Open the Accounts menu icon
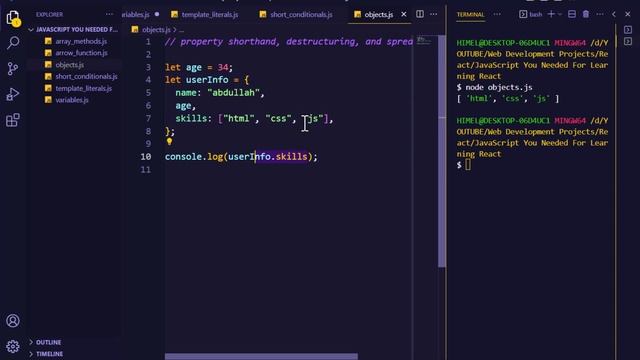The image size is (640, 360). (13, 321)
